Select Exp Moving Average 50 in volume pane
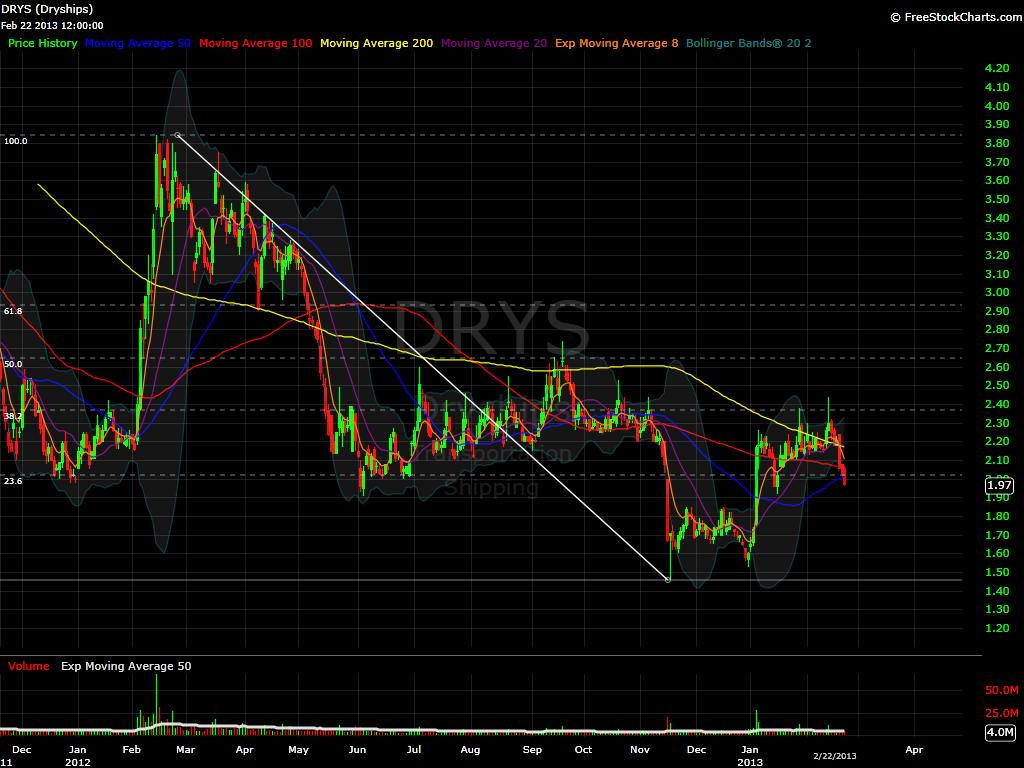 coord(125,665)
